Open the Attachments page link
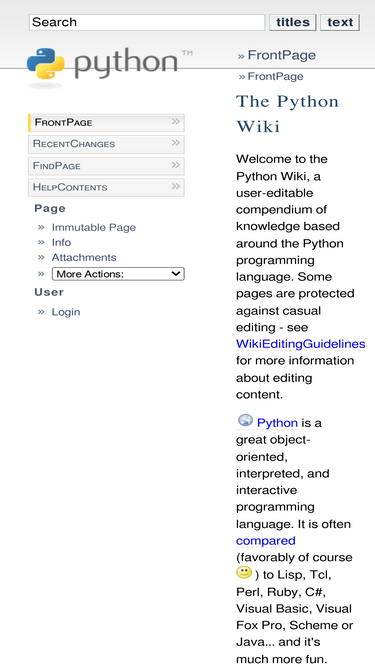The width and height of the screenshot is (375, 667). (84, 257)
